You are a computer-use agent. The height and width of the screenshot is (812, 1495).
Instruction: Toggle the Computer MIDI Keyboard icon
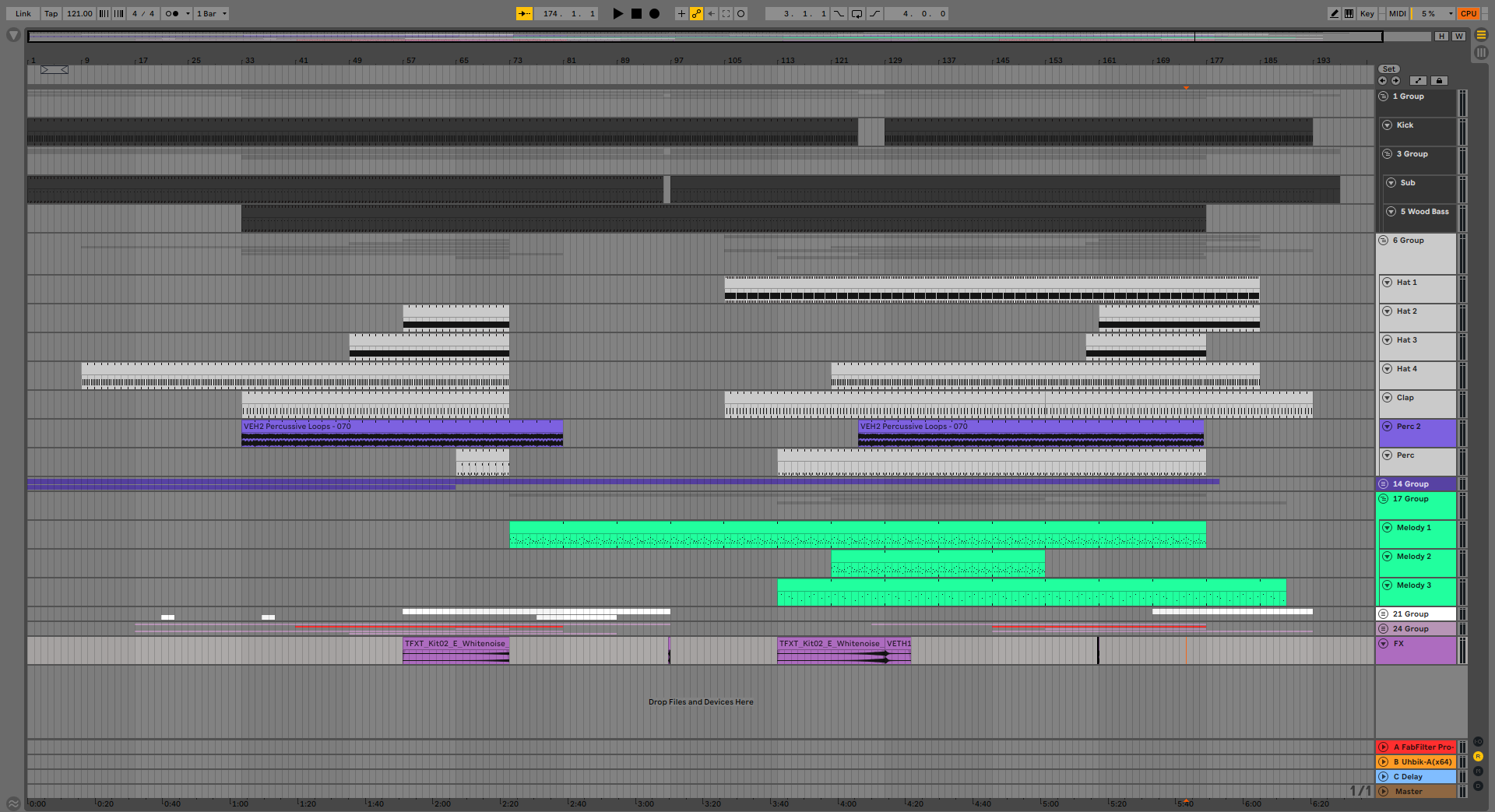pos(1349,13)
